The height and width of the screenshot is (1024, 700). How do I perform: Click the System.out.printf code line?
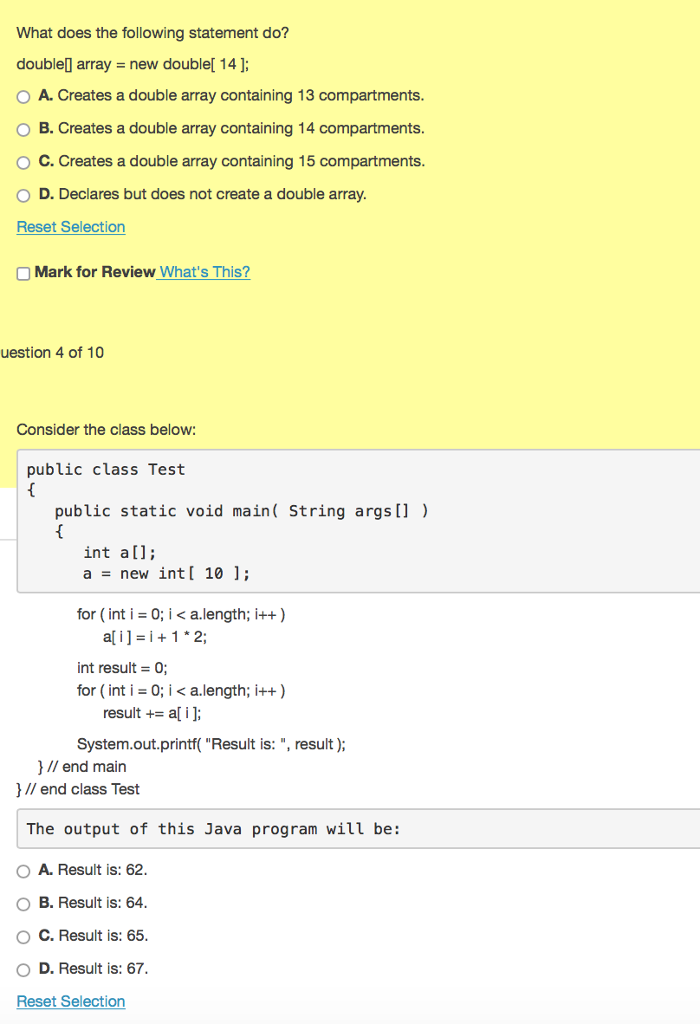(212, 744)
